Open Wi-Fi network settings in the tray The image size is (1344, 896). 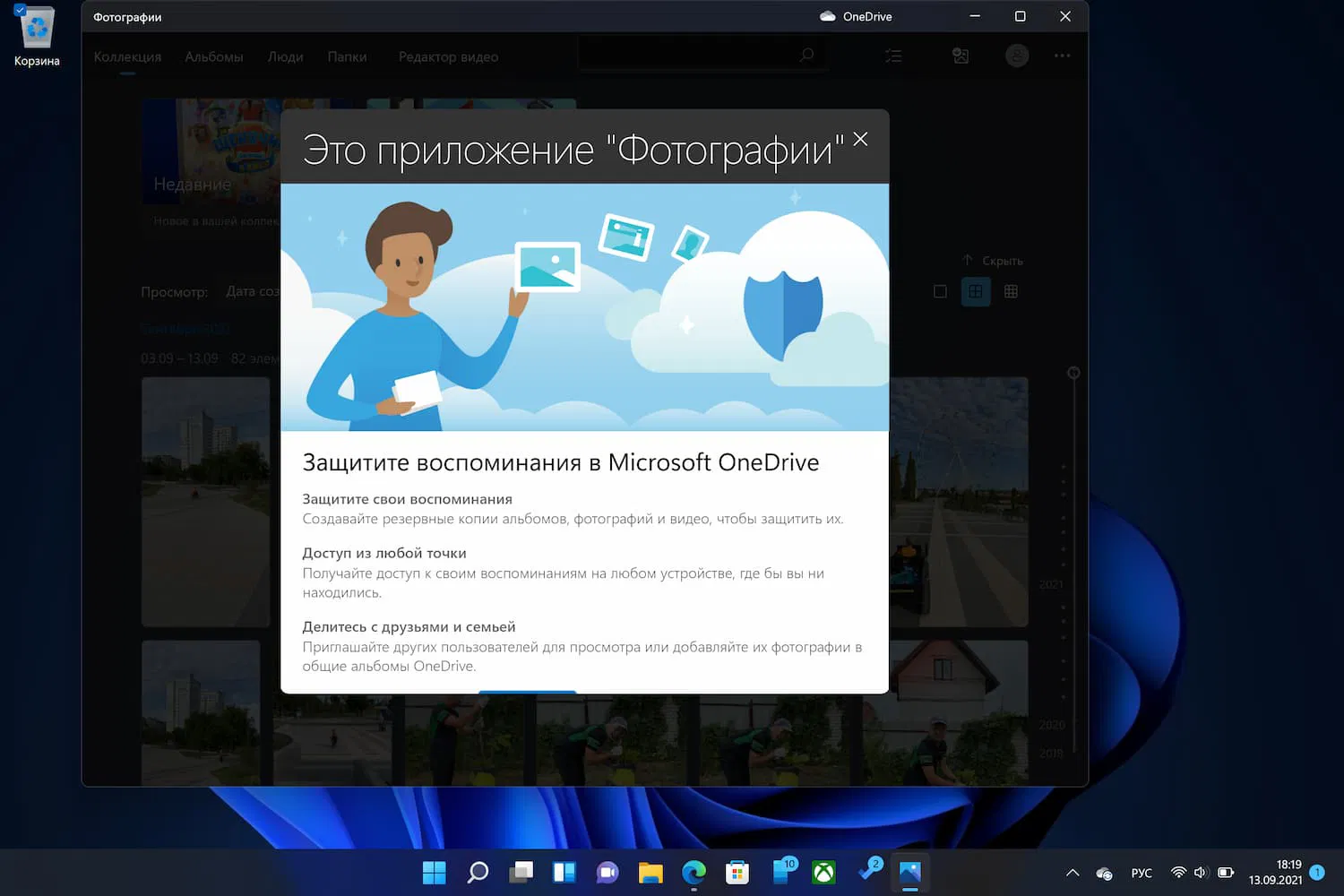coord(1179,873)
